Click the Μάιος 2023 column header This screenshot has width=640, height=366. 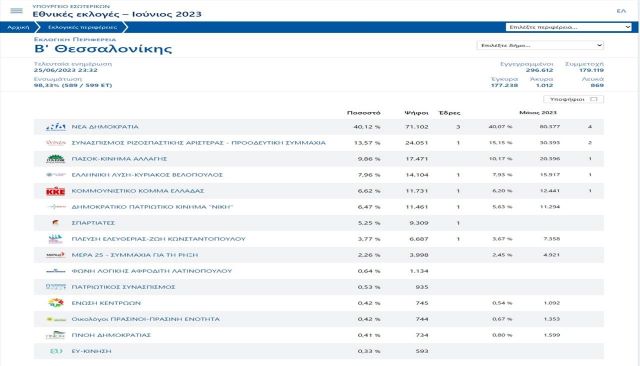coord(538,112)
